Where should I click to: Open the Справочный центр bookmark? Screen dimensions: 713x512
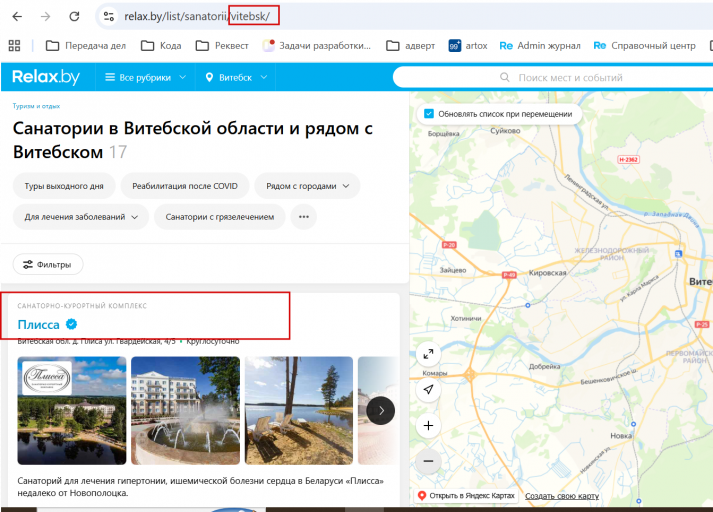click(644, 45)
